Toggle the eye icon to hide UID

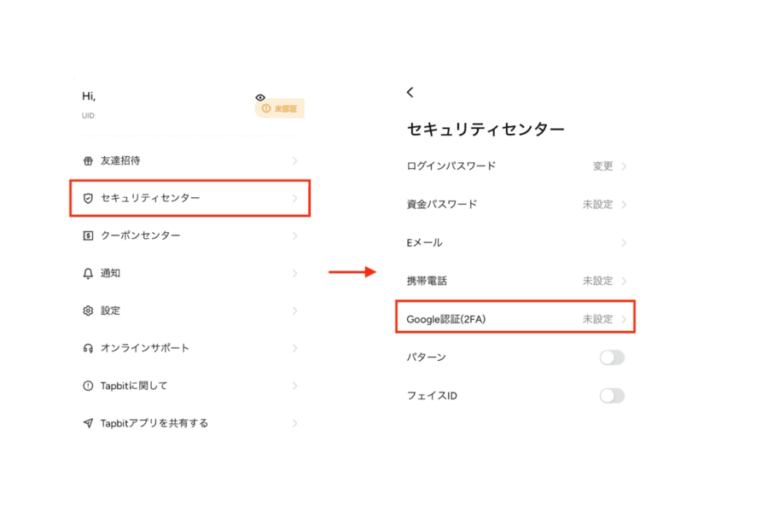click(261, 97)
